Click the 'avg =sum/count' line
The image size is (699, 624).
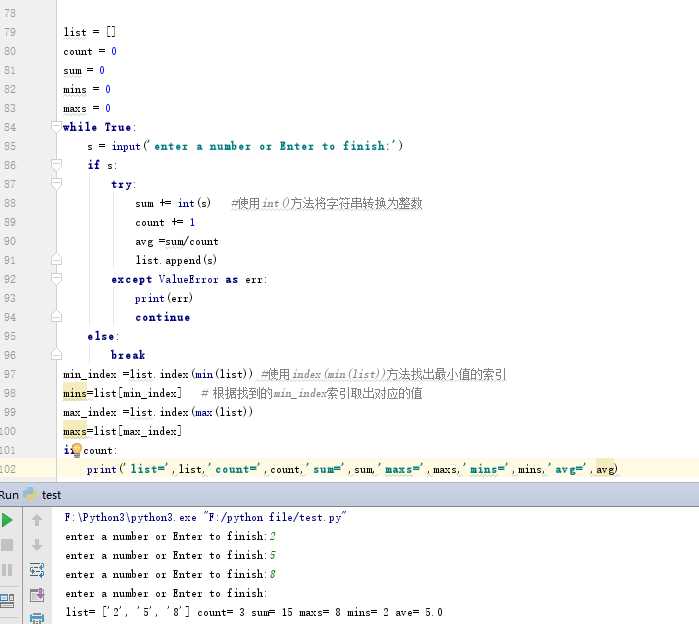(x=177, y=241)
